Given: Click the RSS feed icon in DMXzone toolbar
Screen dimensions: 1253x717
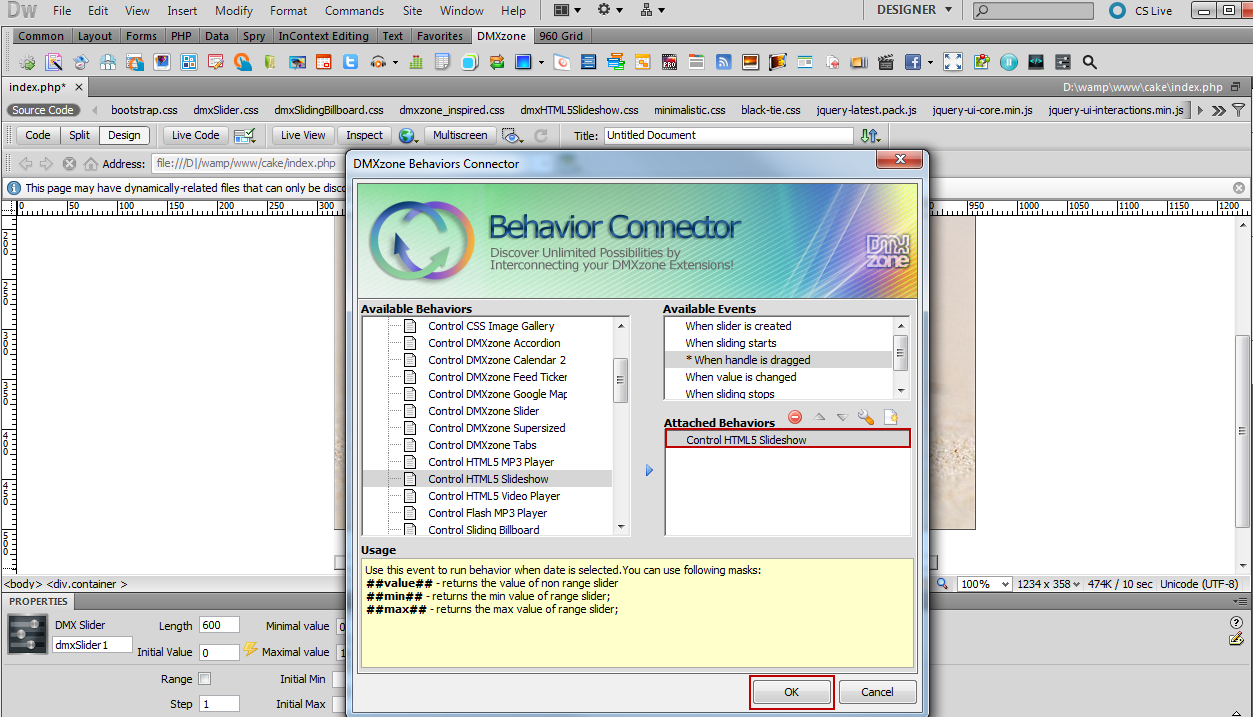Looking at the screenshot, I should pyautogui.click(x=723, y=62).
